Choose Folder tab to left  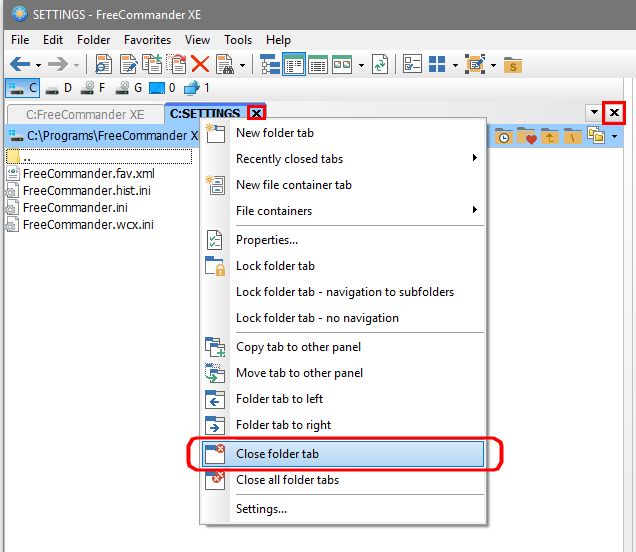343,399
